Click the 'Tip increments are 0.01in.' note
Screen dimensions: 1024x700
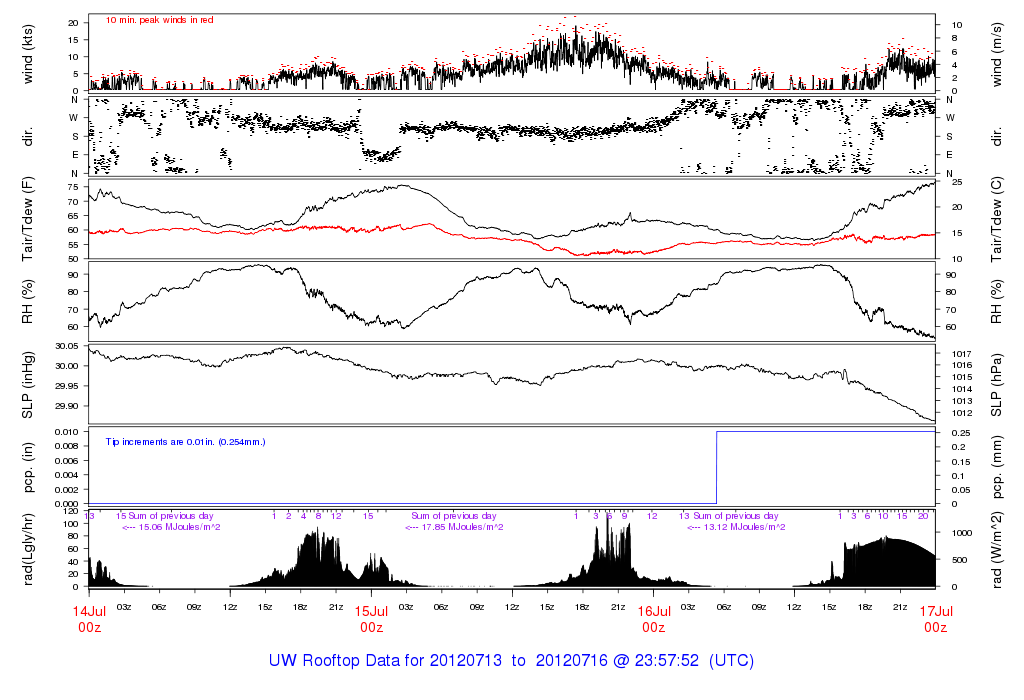(x=185, y=442)
